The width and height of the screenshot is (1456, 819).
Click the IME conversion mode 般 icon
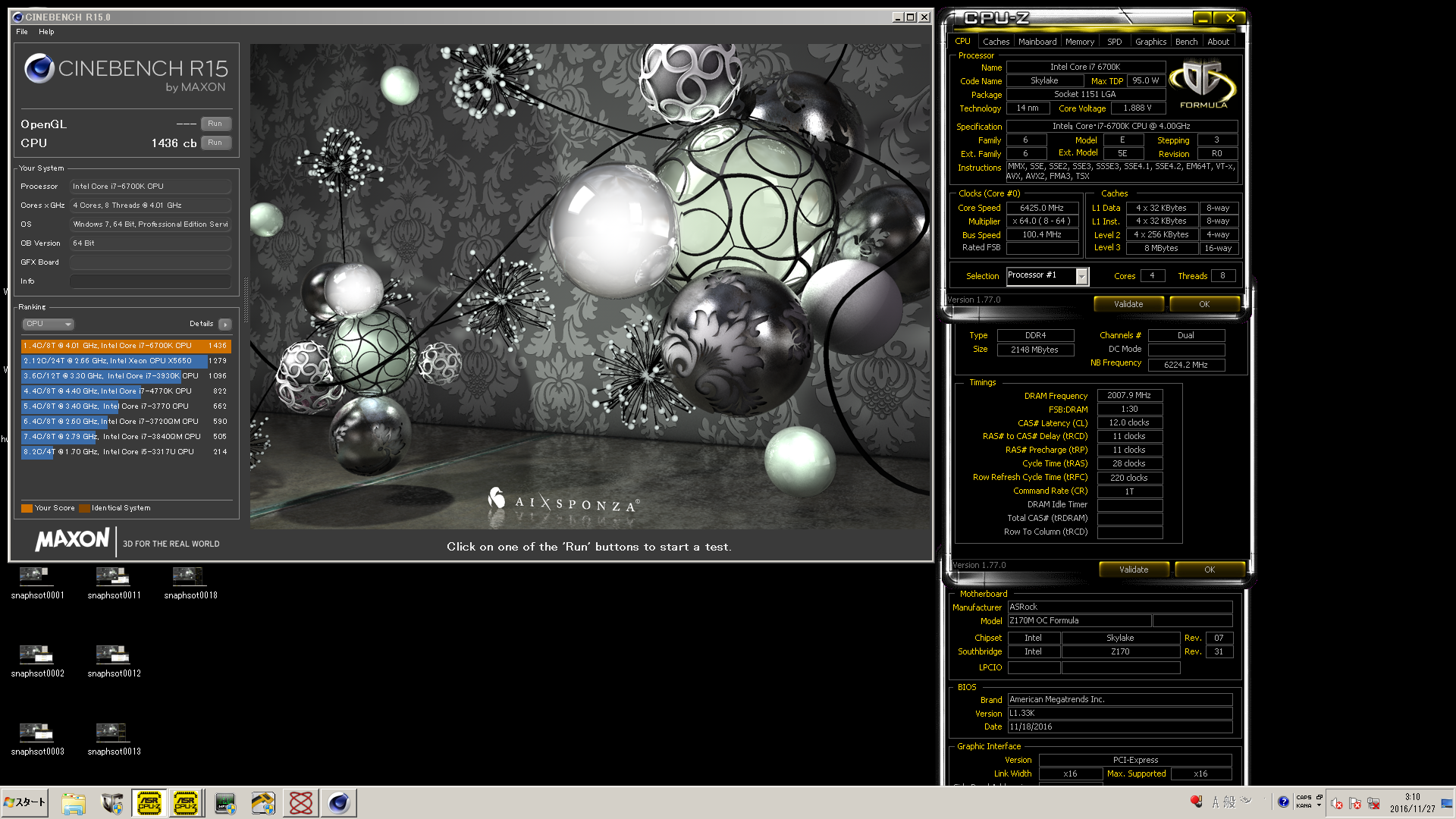click(x=1229, y=802)
